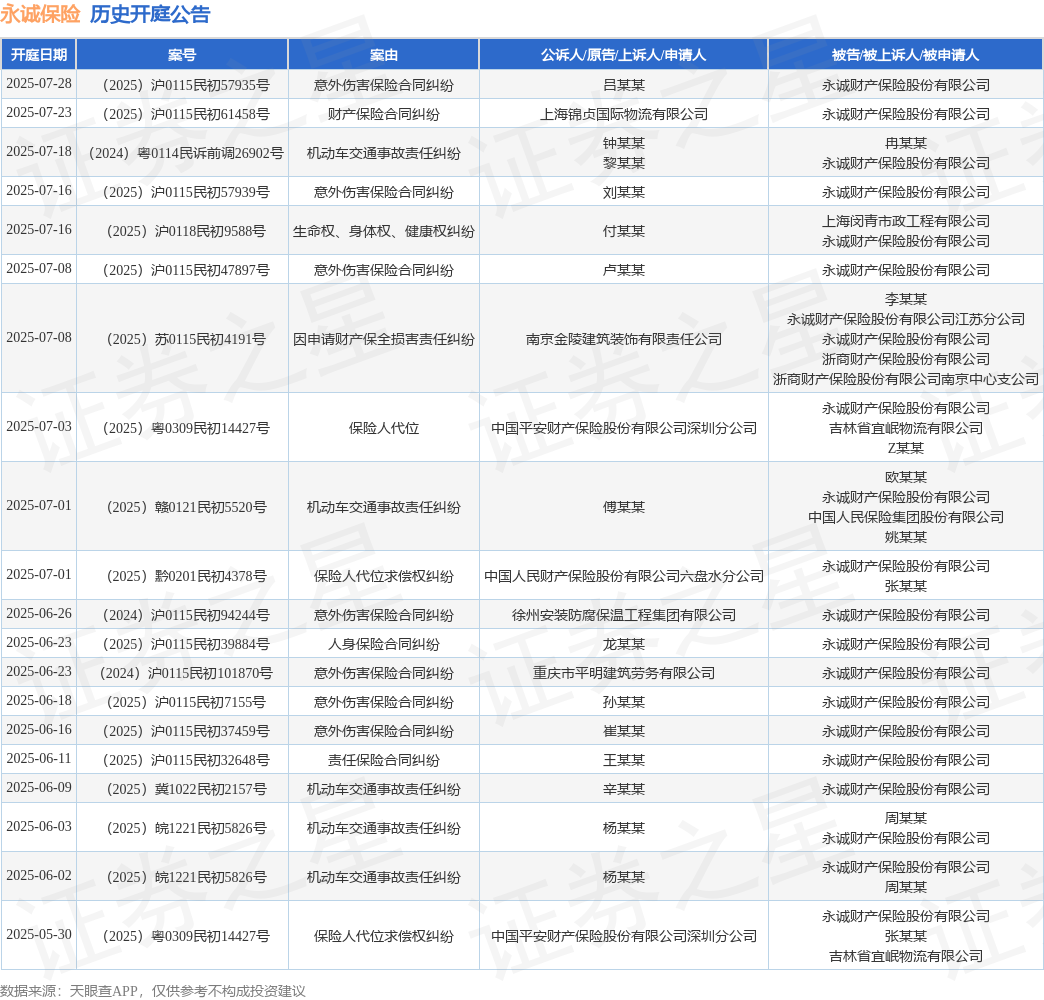
Task: Click case number 沪0115民初7155号
Action: pos(186,702)
